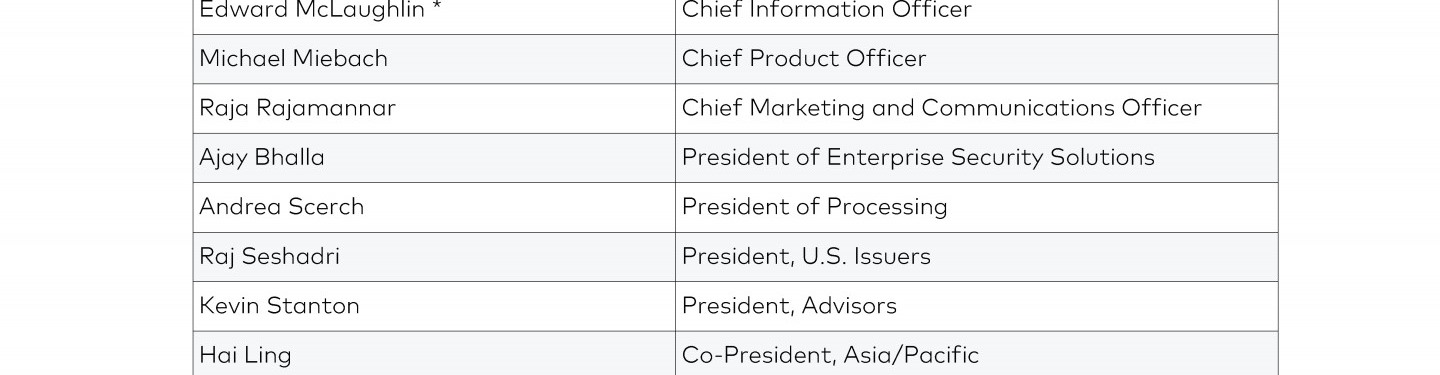Select the Chief Product Officer text
Image resolution: width=1440 pixels, height=375 pixels.
(x=804, y=59)
